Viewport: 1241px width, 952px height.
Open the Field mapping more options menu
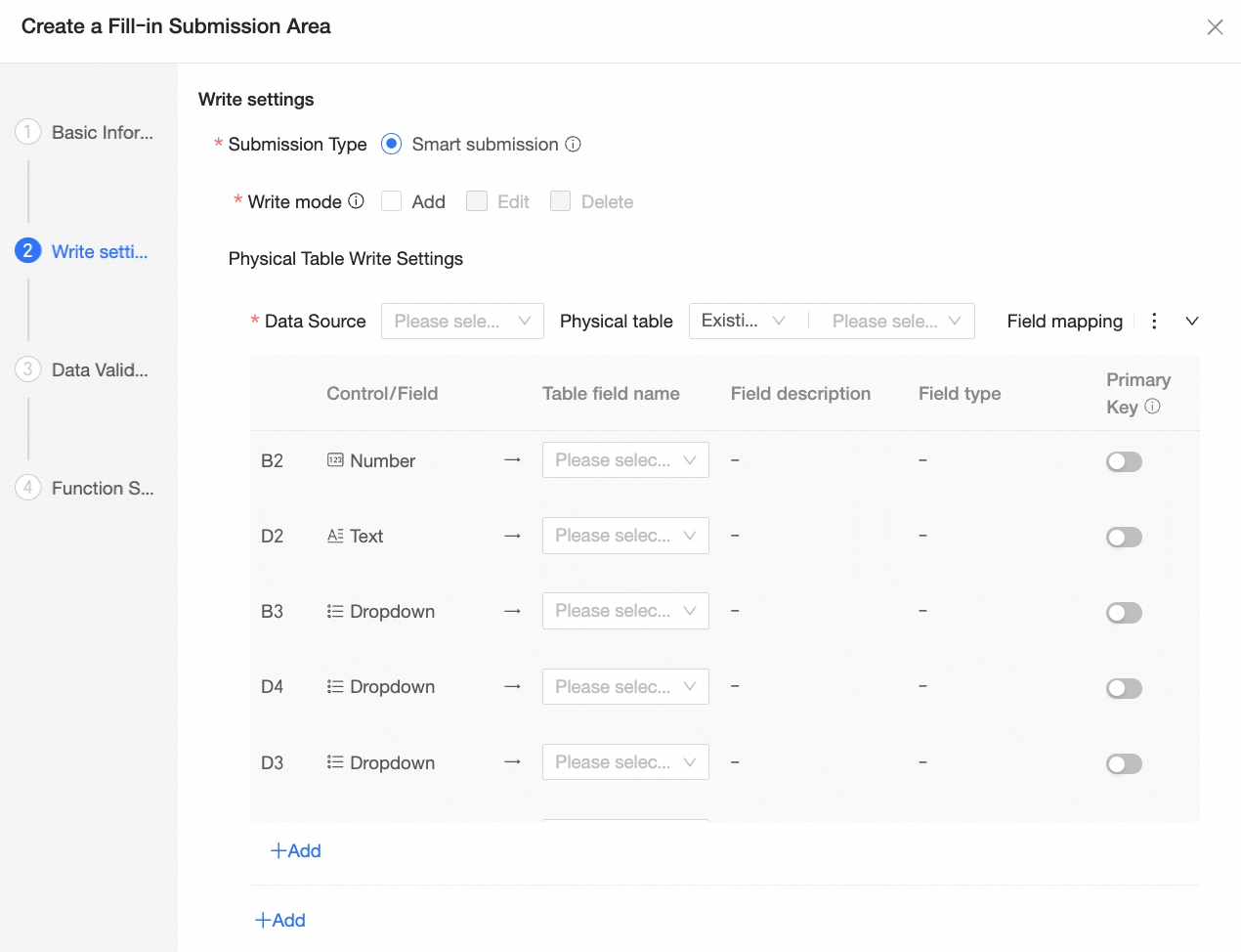tap(1154, 322)
